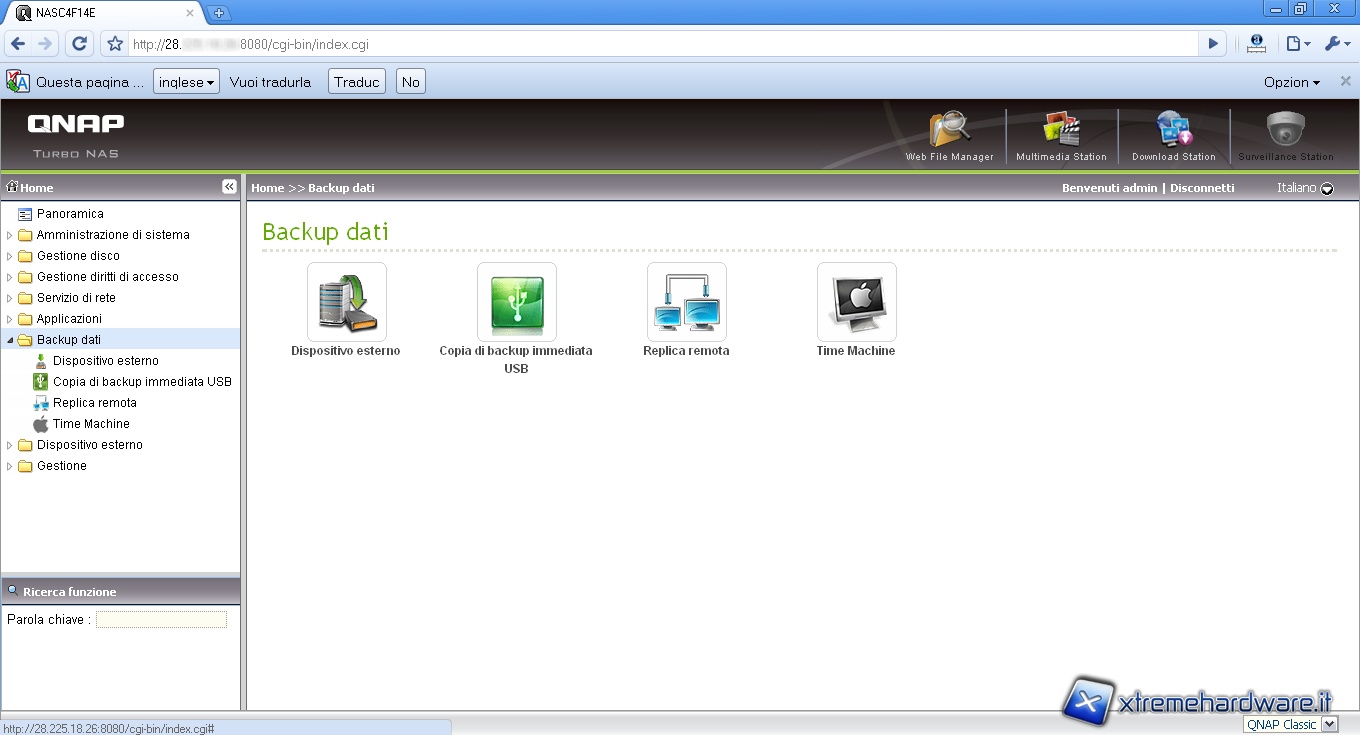Select Panoramica in the sidebar tree
Screen dimensions: 1360x735
pos(70,214)
